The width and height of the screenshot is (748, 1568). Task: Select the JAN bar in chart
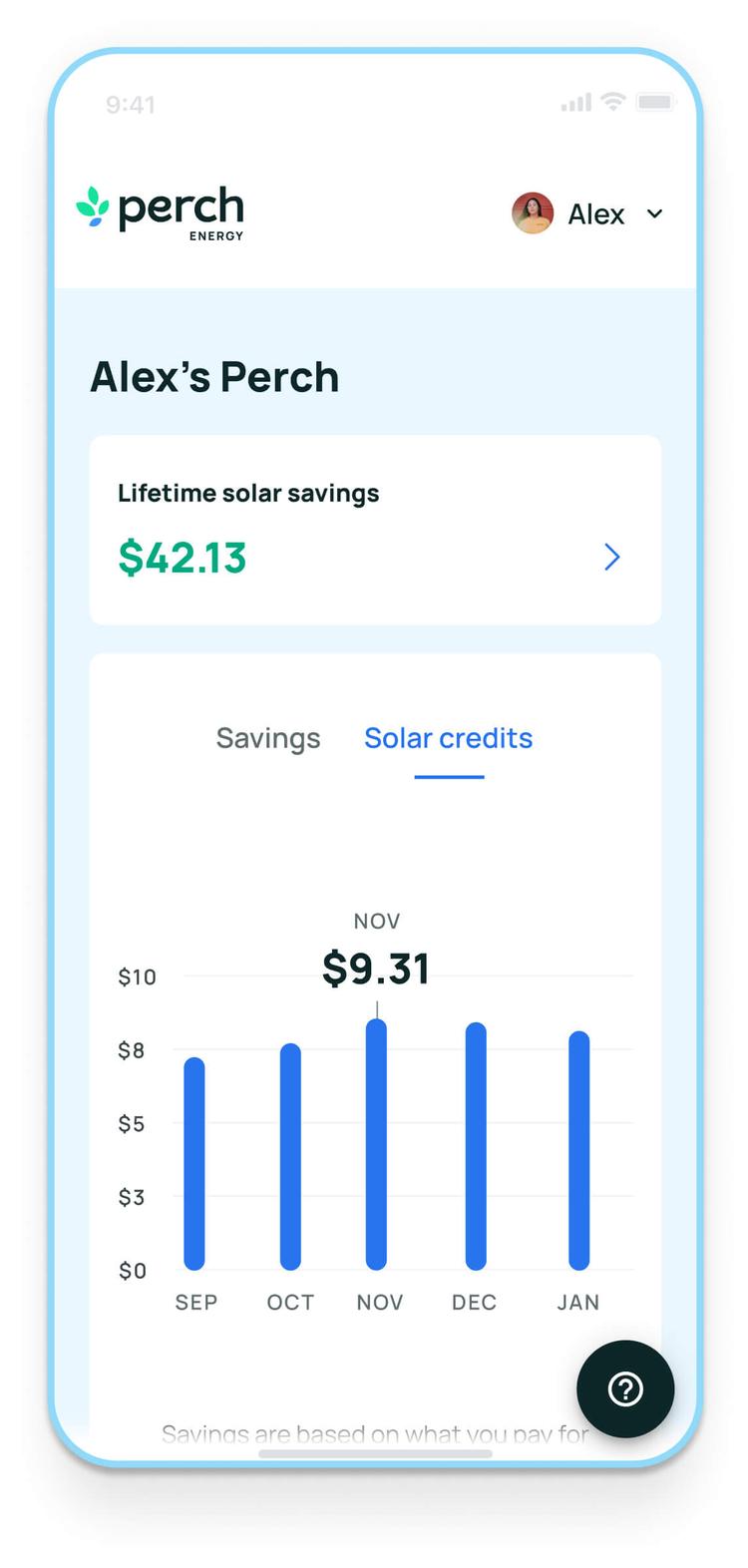click(578, 1150)
